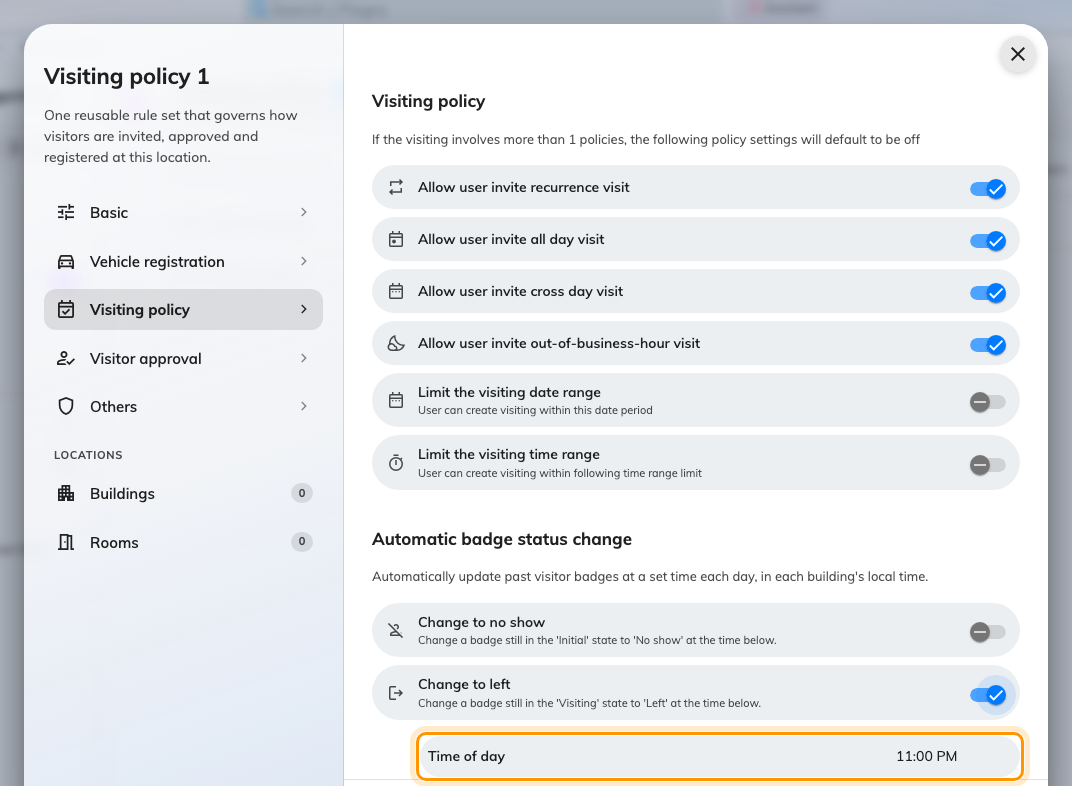The height and width of the screenshot is (786, 1072).
Task: Expand the Visitor approval chevron
Action: coord(304,359)
